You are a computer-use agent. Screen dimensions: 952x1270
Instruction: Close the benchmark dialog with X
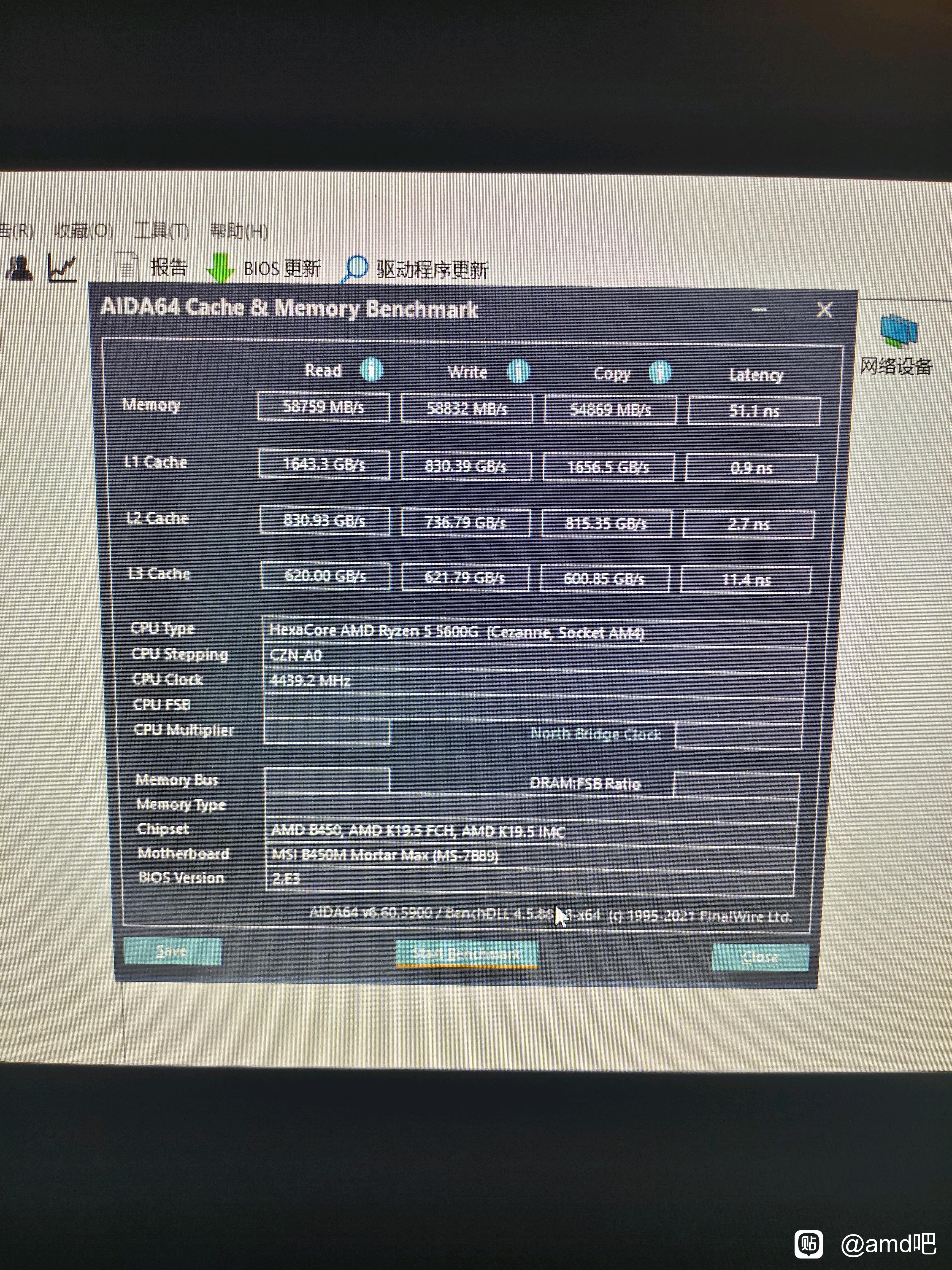(825, 310)
